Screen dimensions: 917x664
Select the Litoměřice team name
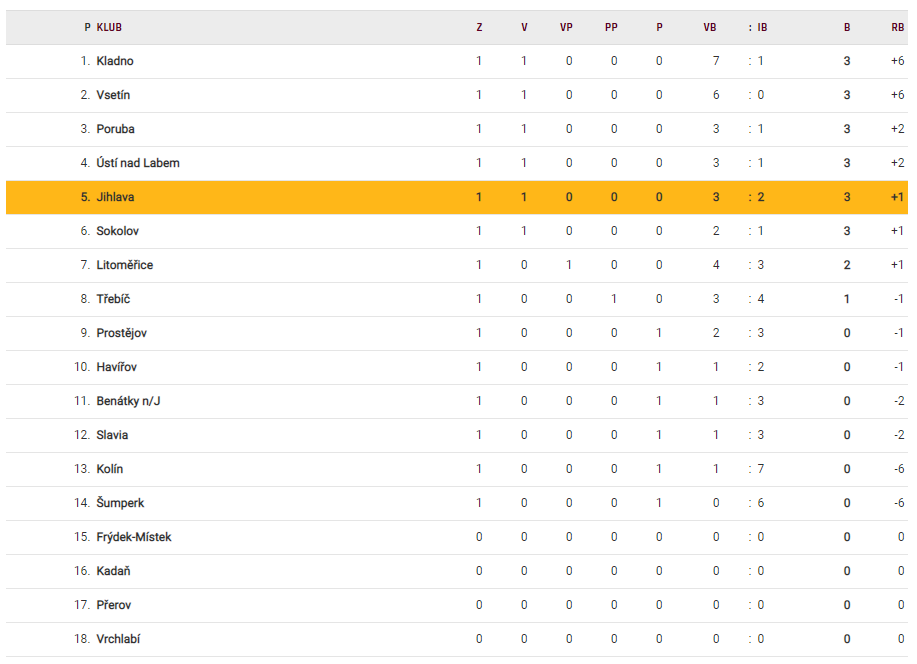click(125, 265)
